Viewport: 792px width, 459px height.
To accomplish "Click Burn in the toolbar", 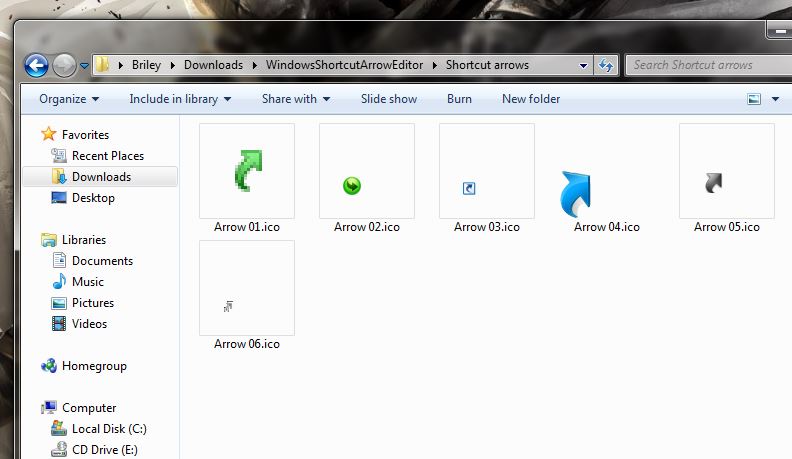I will click(x=459, y=99).
